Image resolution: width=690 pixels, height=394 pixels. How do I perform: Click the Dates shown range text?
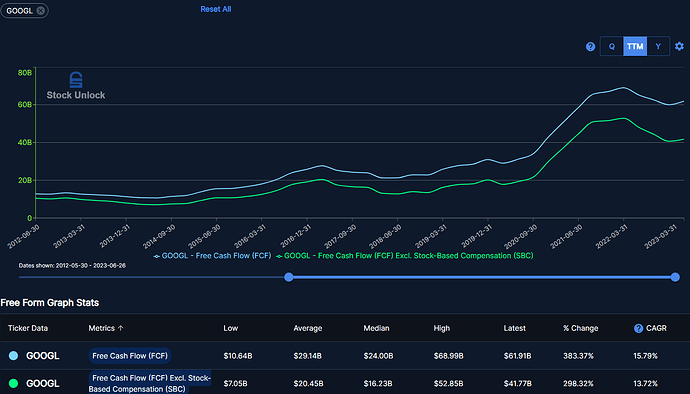pyautogui.click(x=72, y=265)
